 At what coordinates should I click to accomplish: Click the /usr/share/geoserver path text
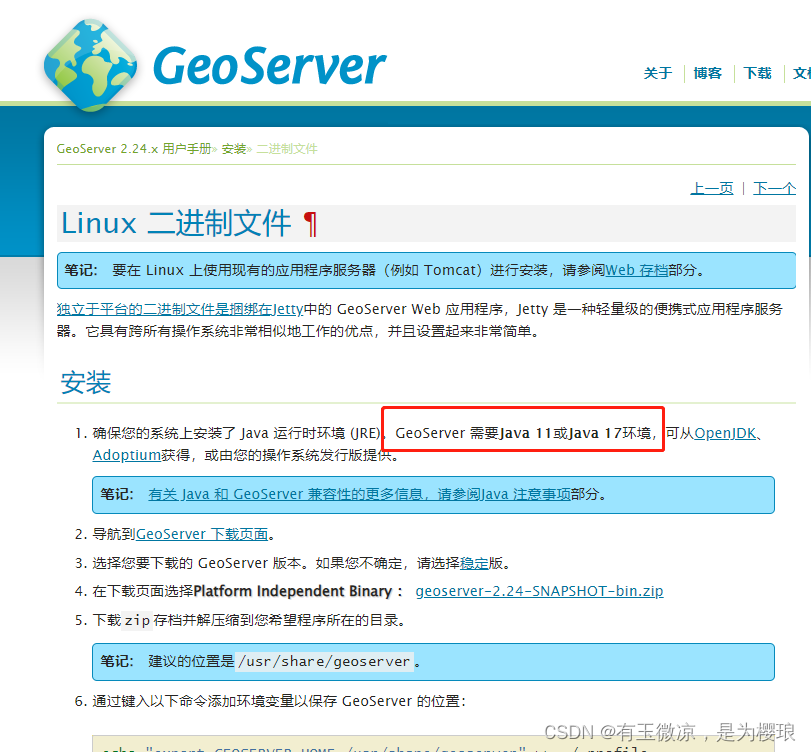pyautogui.click(x=324, y=661)
